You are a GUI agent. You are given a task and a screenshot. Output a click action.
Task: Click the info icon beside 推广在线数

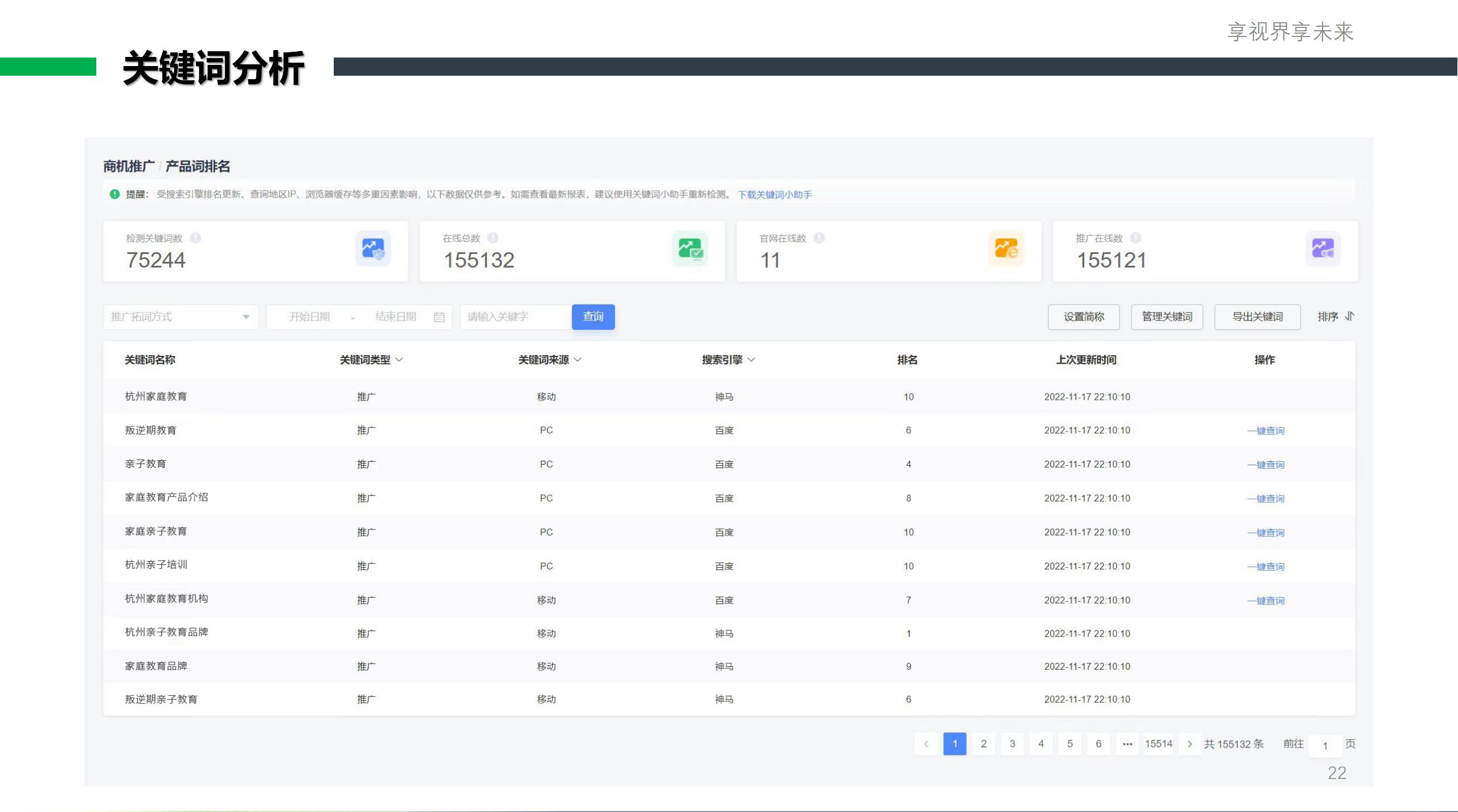tap(1136, 238)
